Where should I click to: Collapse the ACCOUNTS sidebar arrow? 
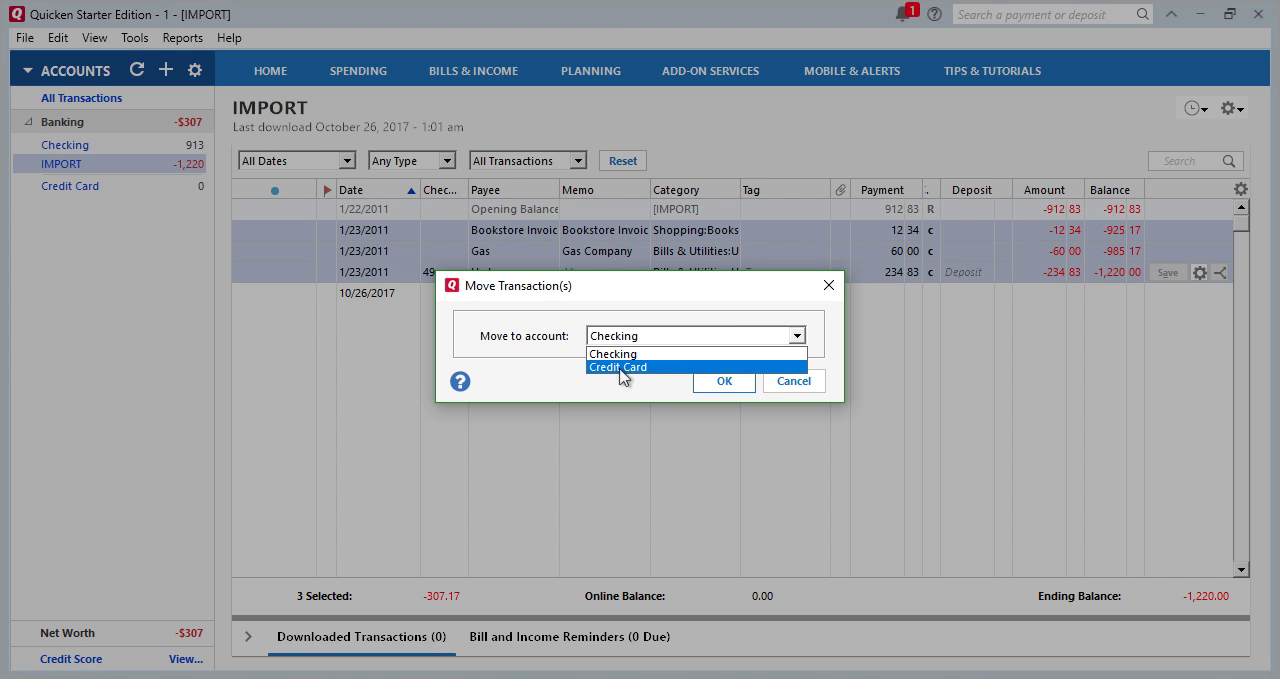[x=27, y=71]
